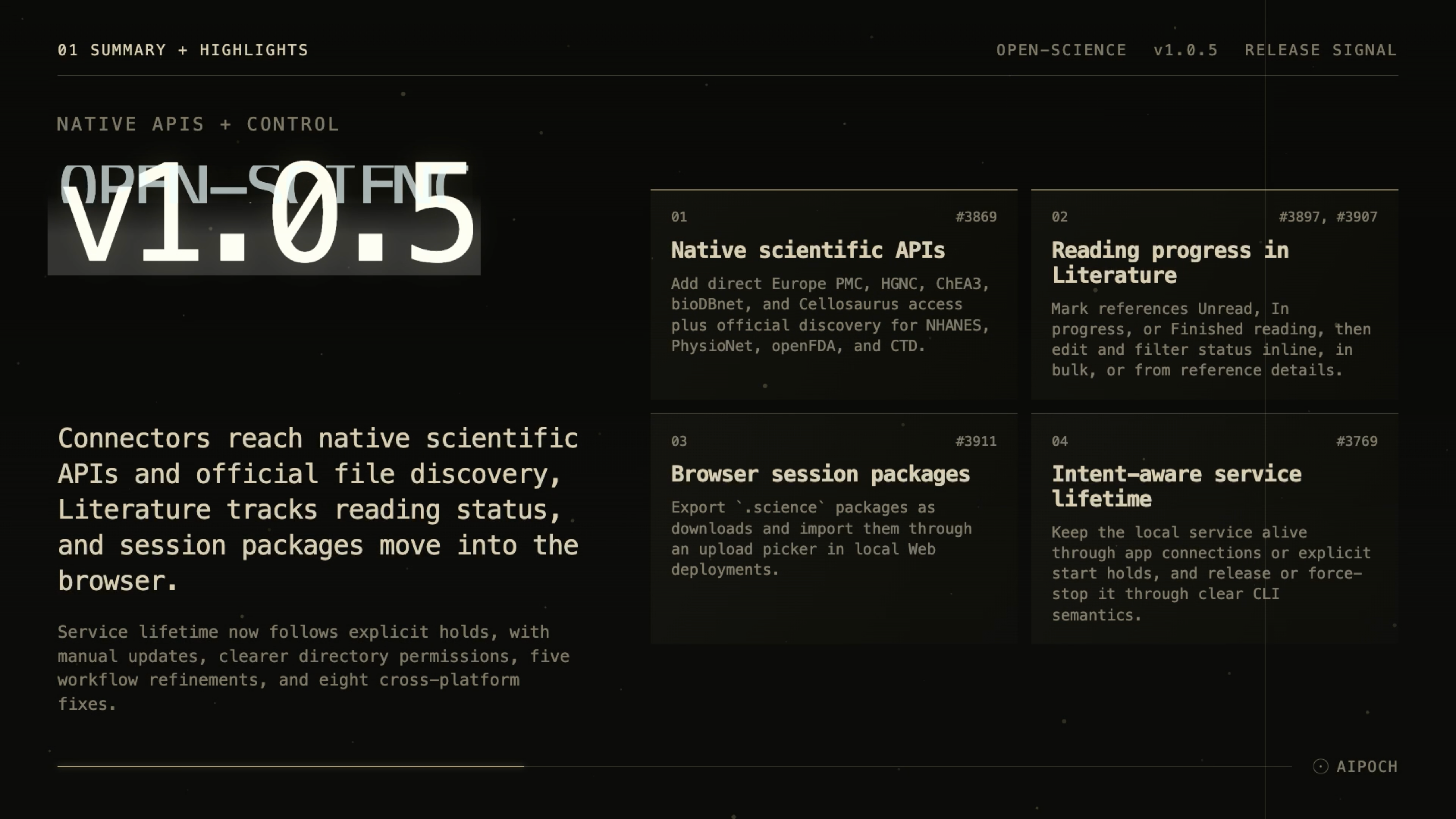Click issue reference #3911
This screenshot has width=1456, height=819.
pyautogui.click(x=976, y=441)
